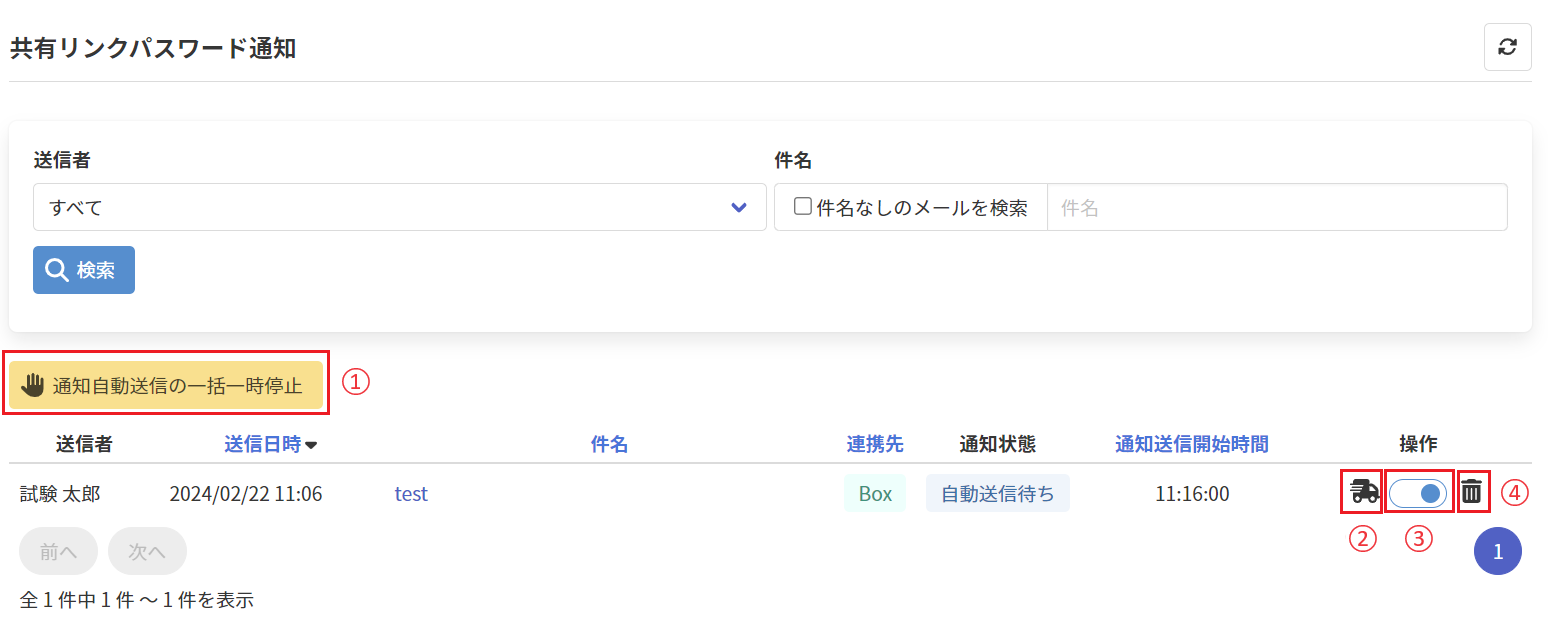The width and height of the screenshot is (1548, 625).
Task: Click the sort arrow beside 送信日時
Action: [311, 446]
